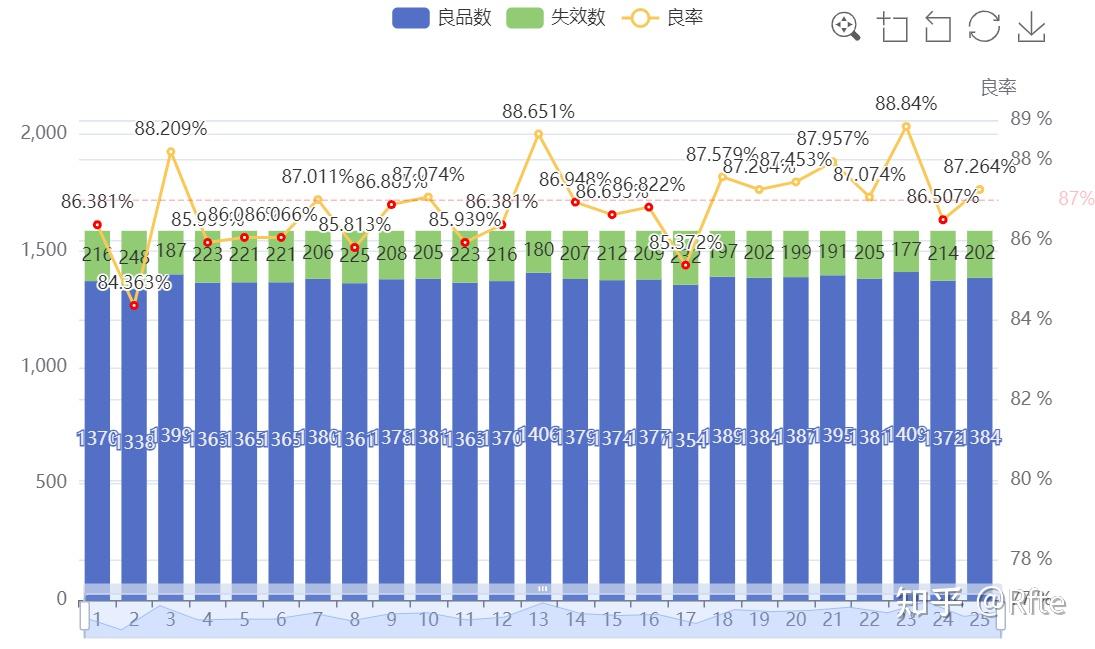Click the data label reading 88.651%
The width and height of the screenshot is (1095, 649).
click(537, 112)
